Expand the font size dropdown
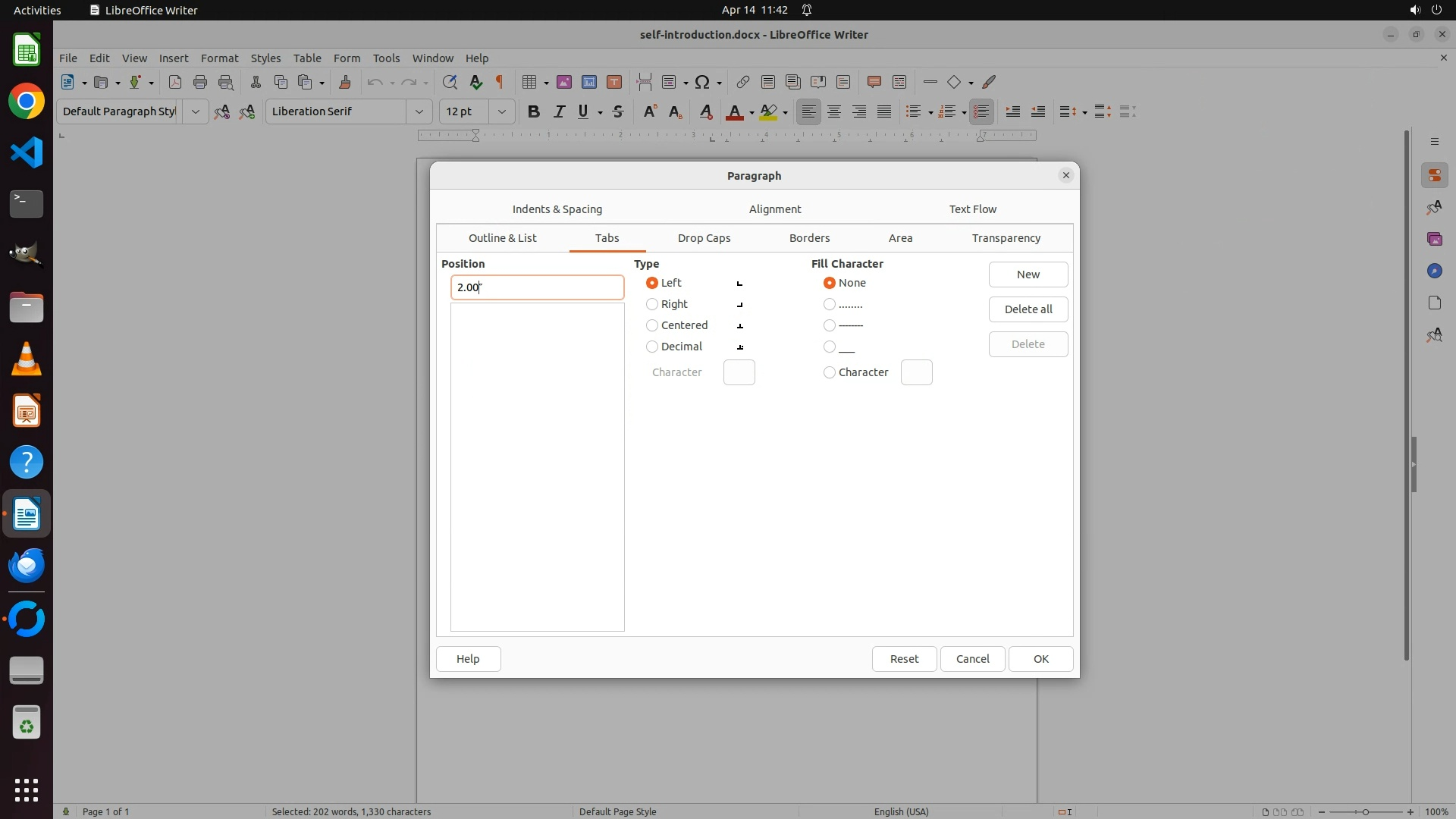 coord(501,111)
